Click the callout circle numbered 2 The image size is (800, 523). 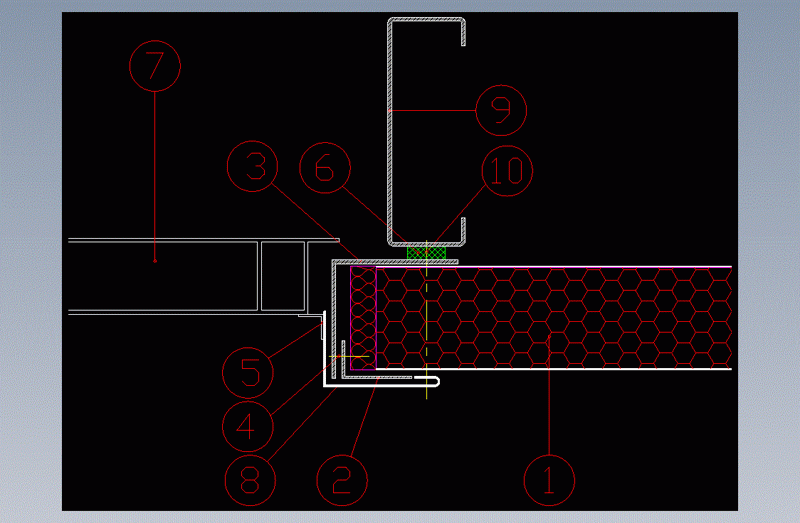coord(342,479)
